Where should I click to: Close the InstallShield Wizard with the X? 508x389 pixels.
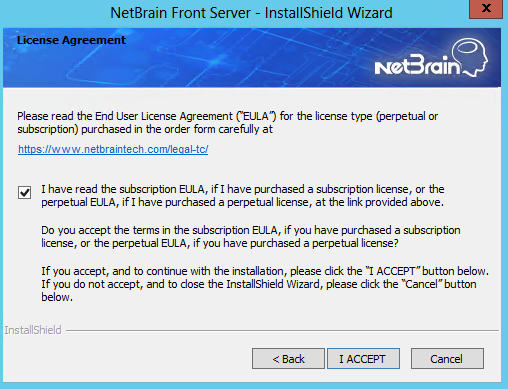tap(486, 9)
